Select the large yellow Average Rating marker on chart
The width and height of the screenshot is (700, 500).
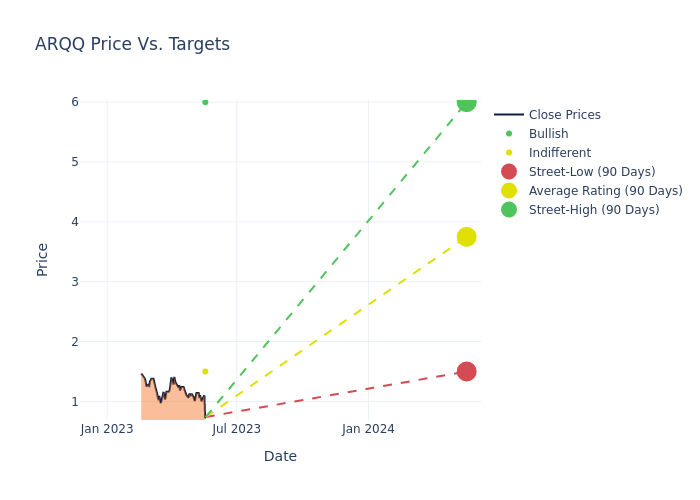pyautogui.click(x=466, y=237)
